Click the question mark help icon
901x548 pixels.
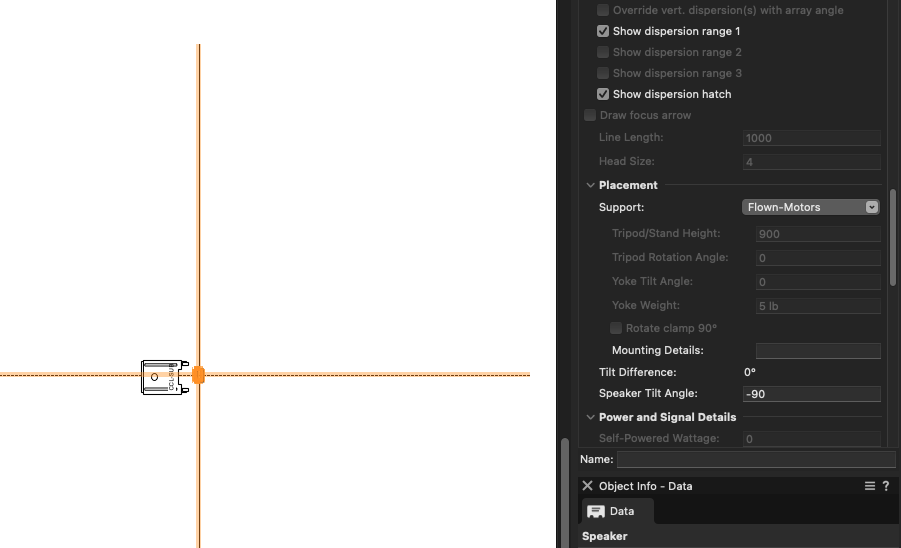886,486
